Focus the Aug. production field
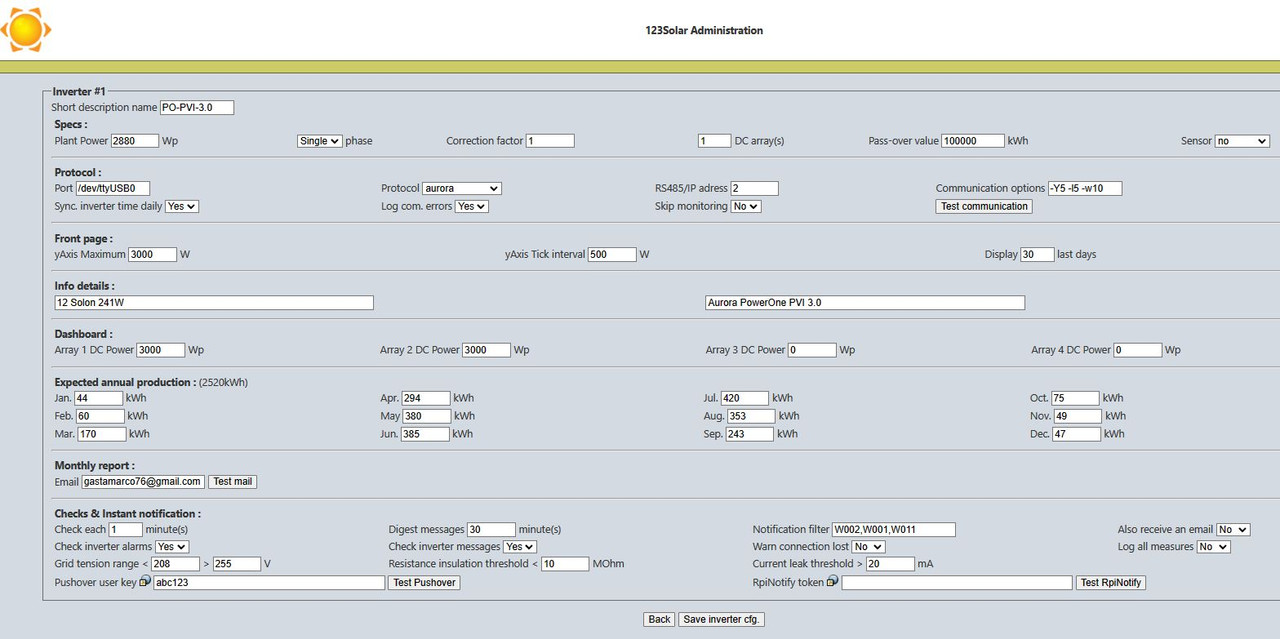1280x639 pixels. 751,416
